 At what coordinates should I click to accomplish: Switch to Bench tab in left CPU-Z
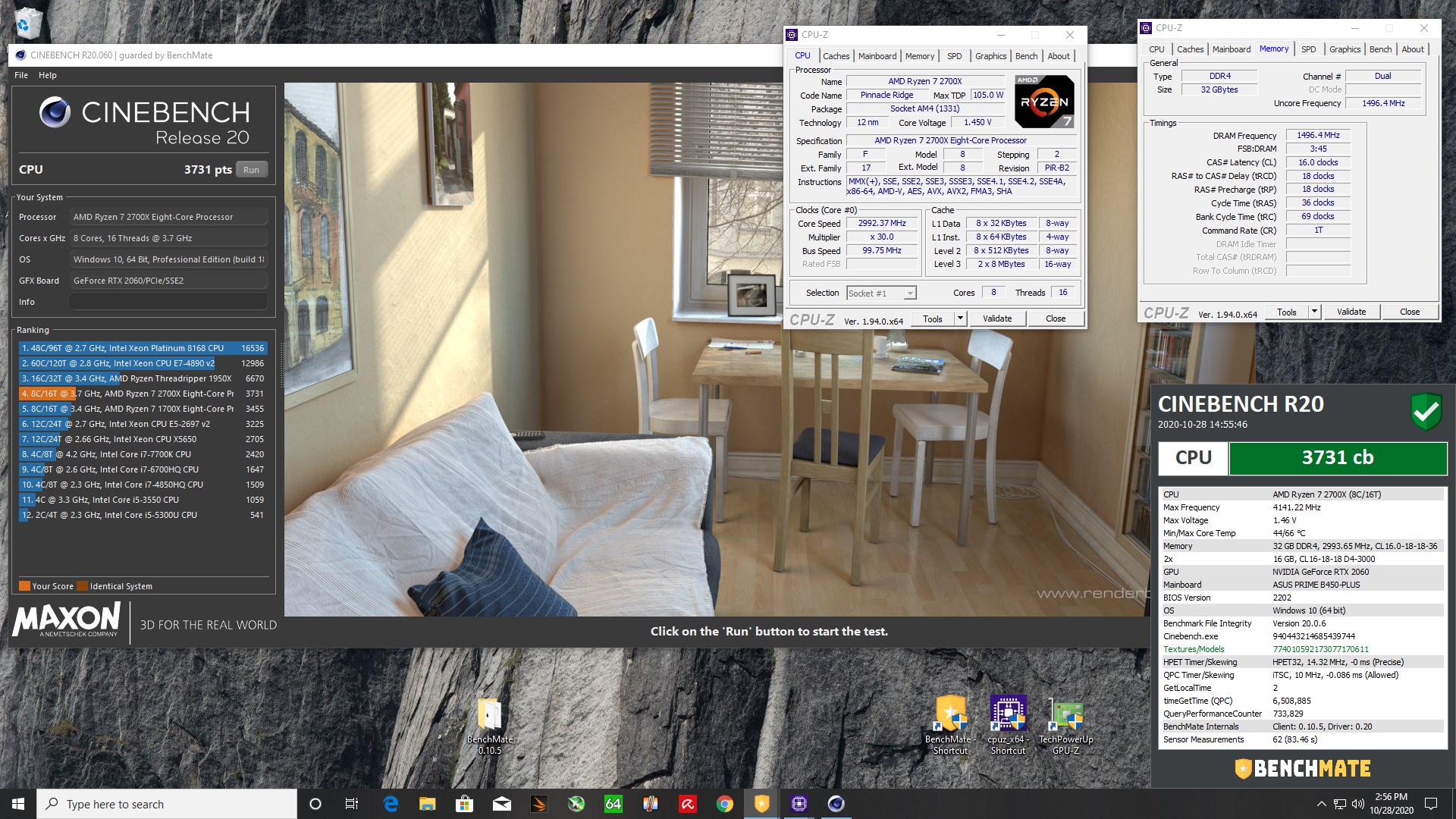1026,56
